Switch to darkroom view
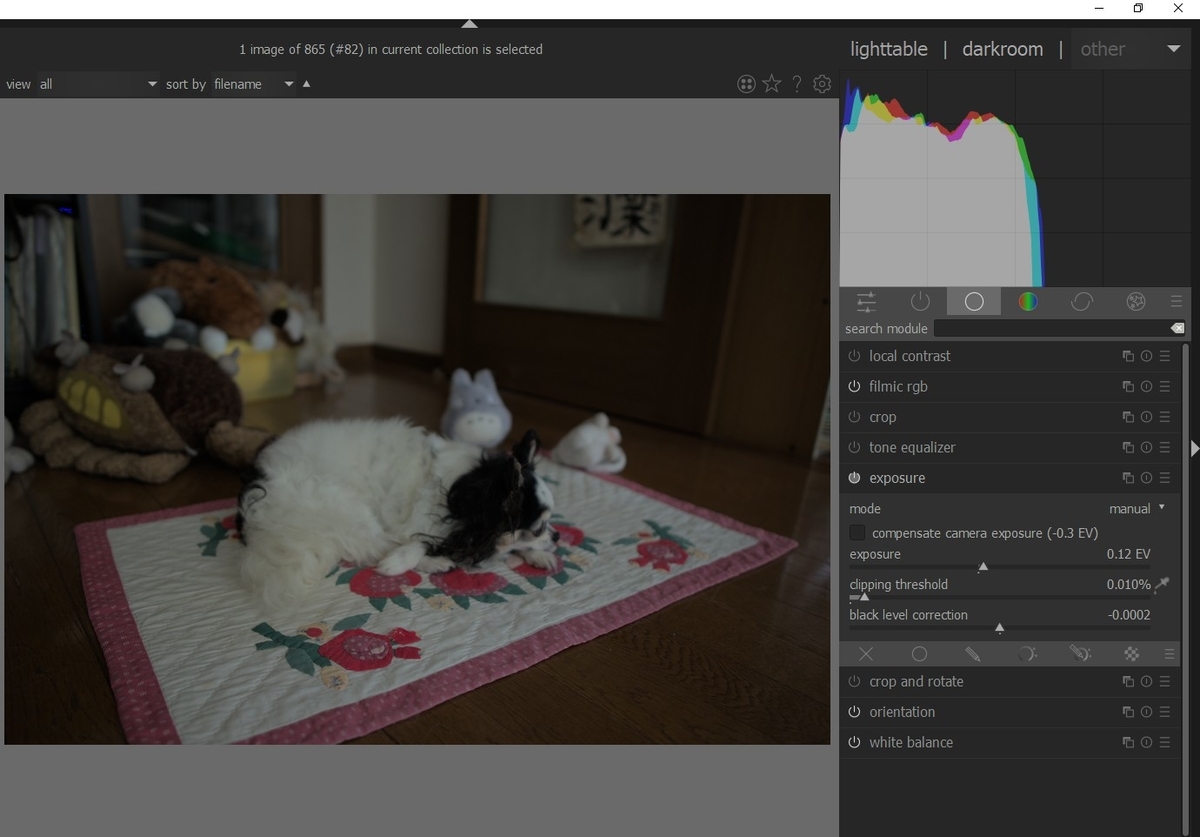The width and height of the screenshot is (1200, 837). (x=1002, y=49)
